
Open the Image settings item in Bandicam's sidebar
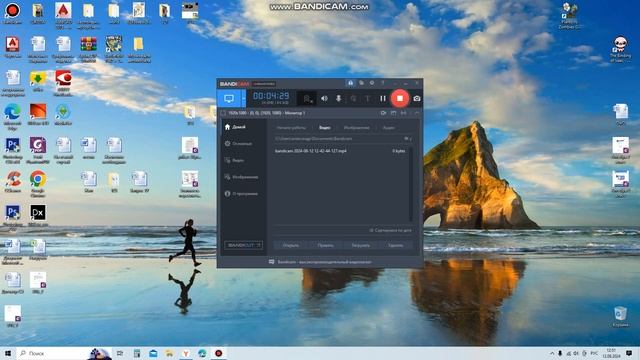[241, 177]
